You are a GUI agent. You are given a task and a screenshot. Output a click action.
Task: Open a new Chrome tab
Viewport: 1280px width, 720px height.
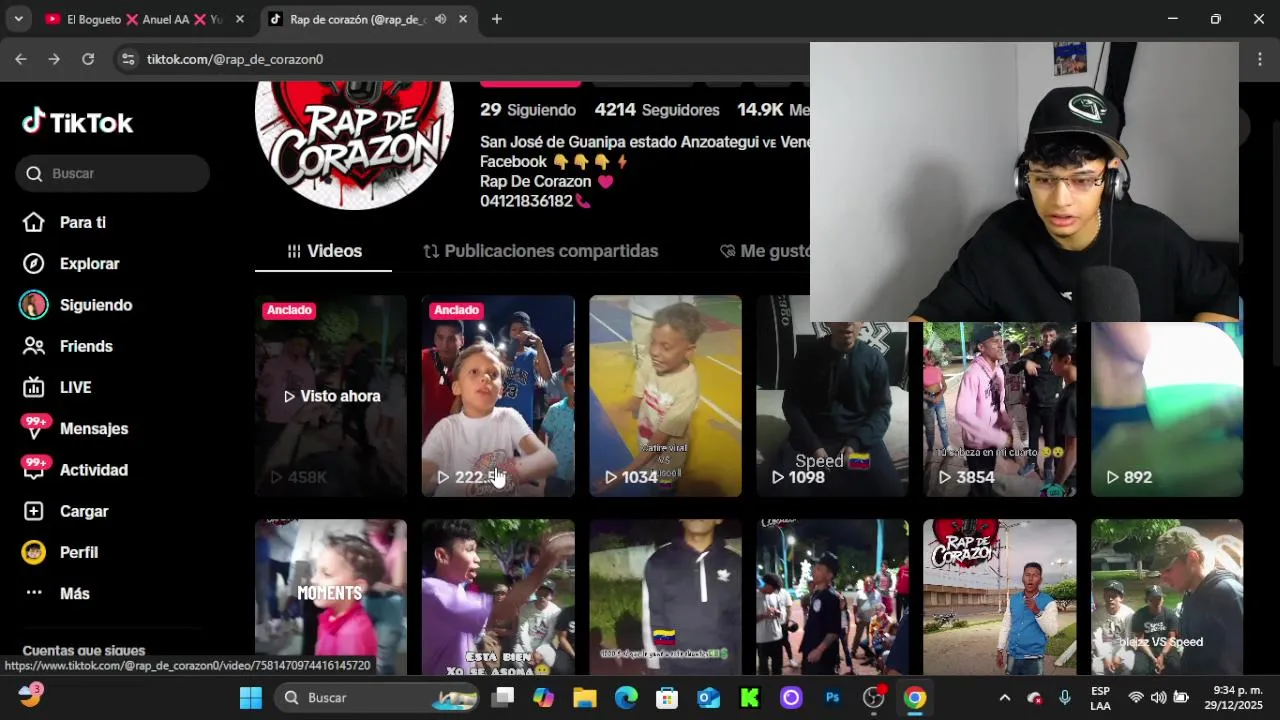[496, 19]
